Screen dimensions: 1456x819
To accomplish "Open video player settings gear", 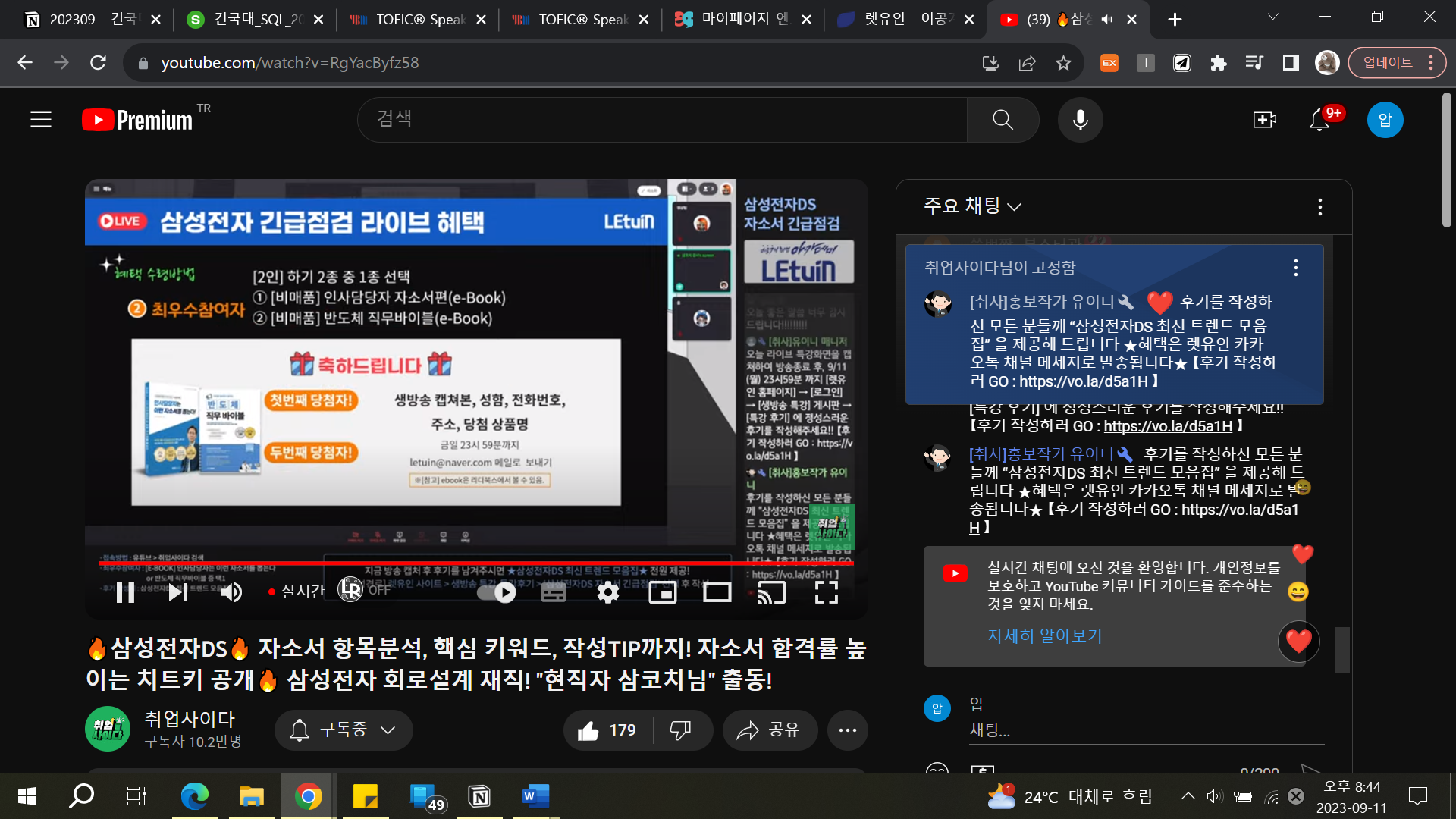I will pos(608,593).
